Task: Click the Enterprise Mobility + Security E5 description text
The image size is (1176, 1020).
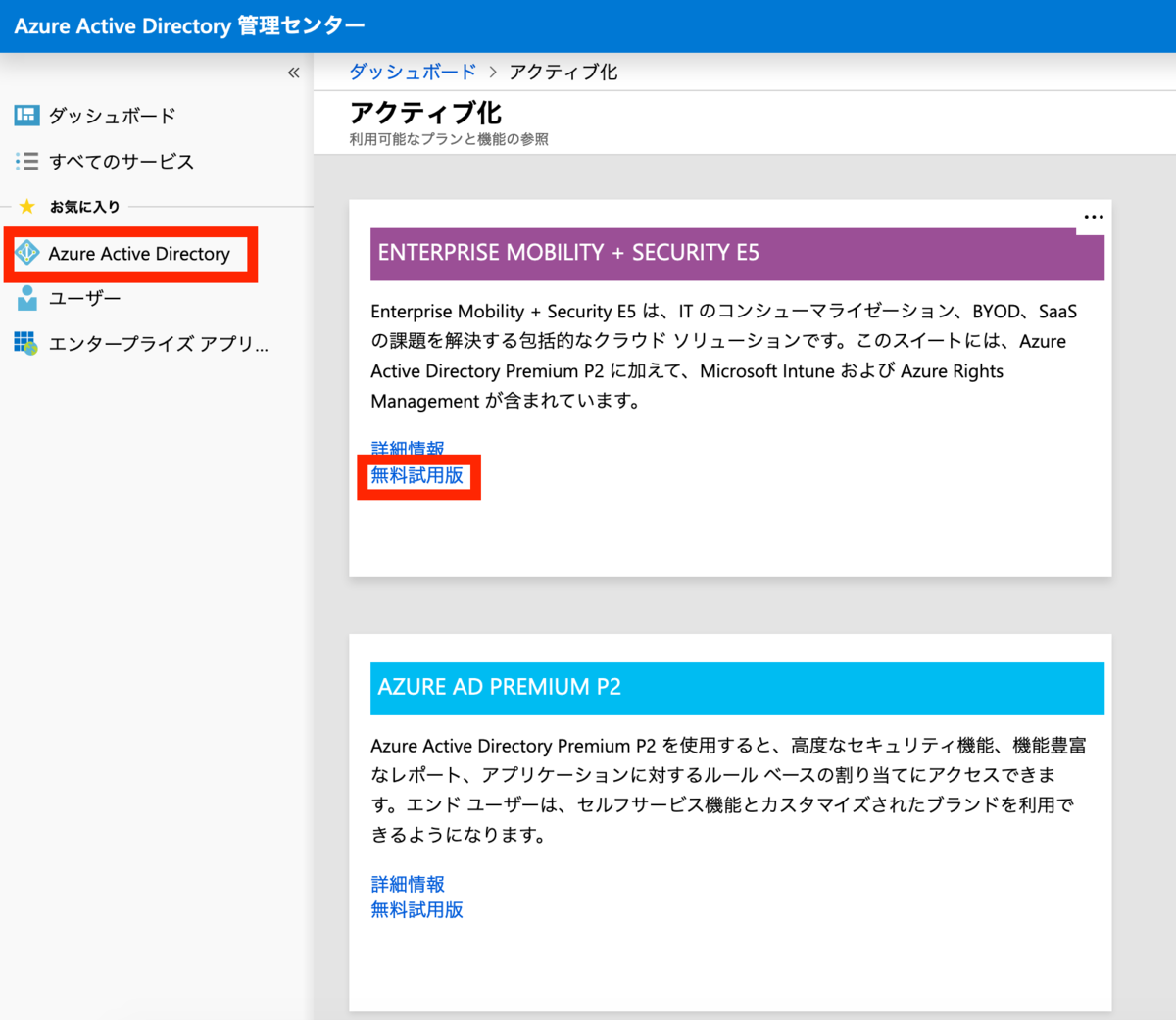Action: point(724,356)
